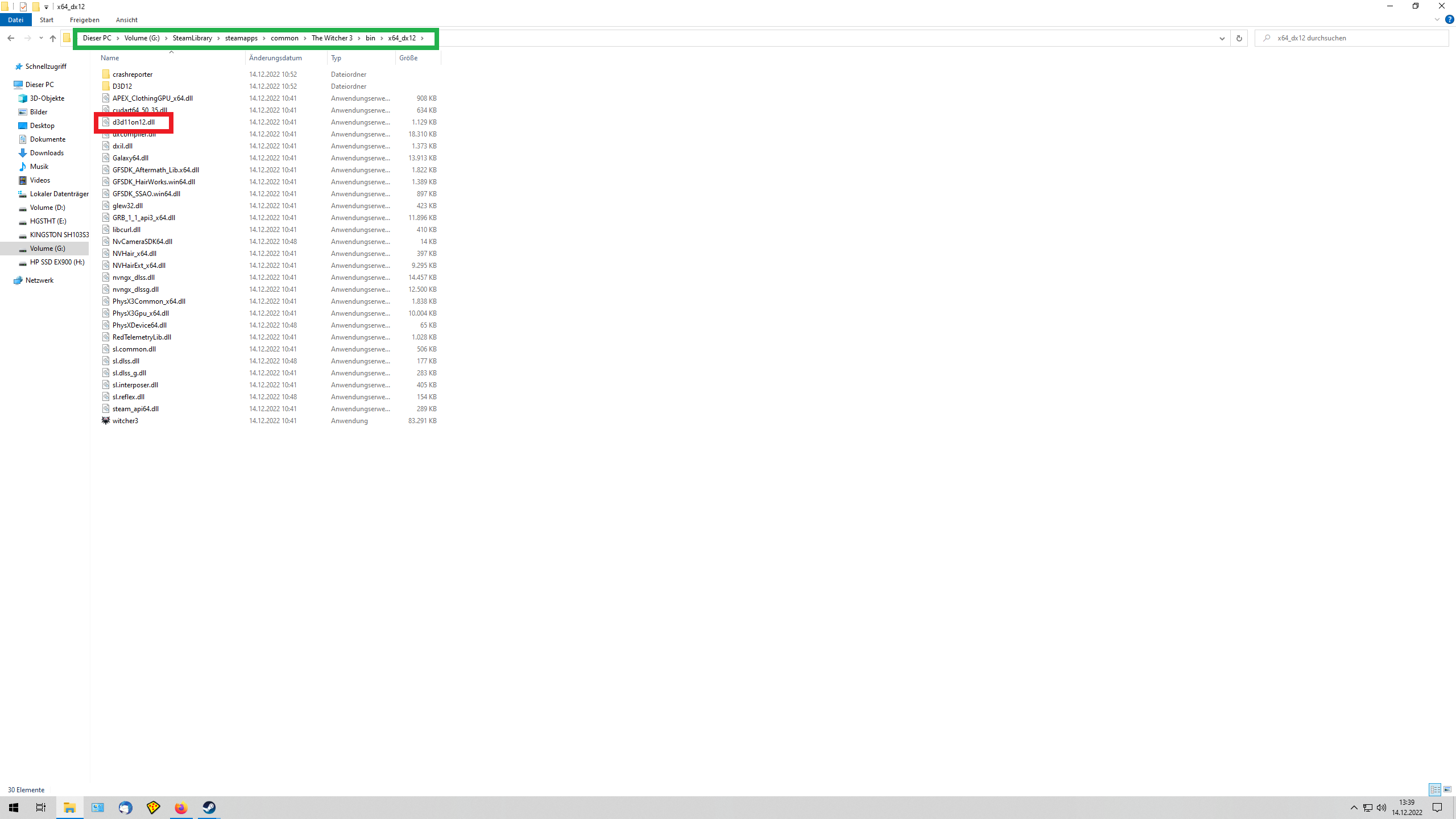Click SteamLibrary in the breadcrumb path
Viewport: 1456px width, 819px height.
pyautogui.click(x=192, y=38)
